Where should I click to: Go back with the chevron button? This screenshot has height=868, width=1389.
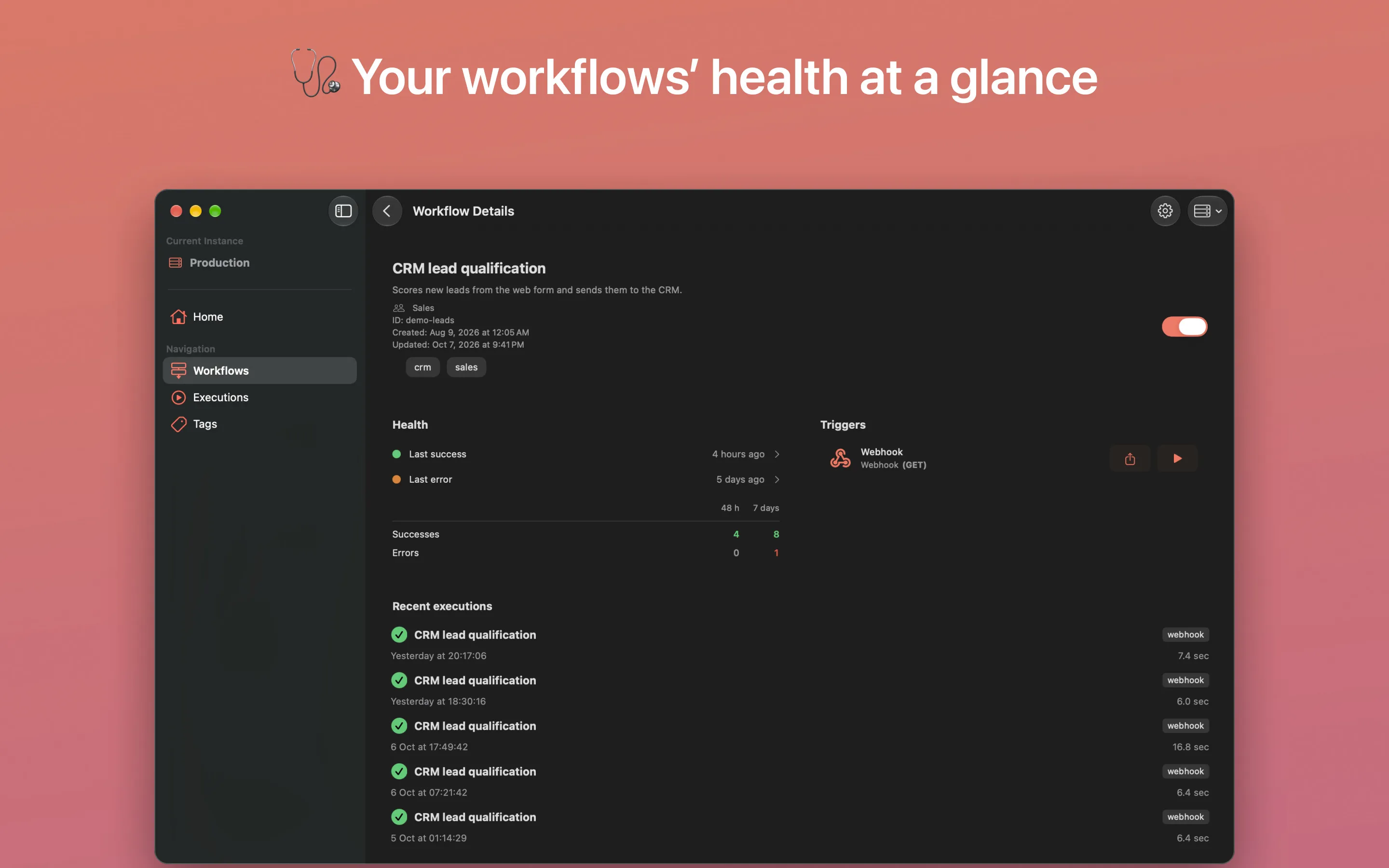coord(387,211)
